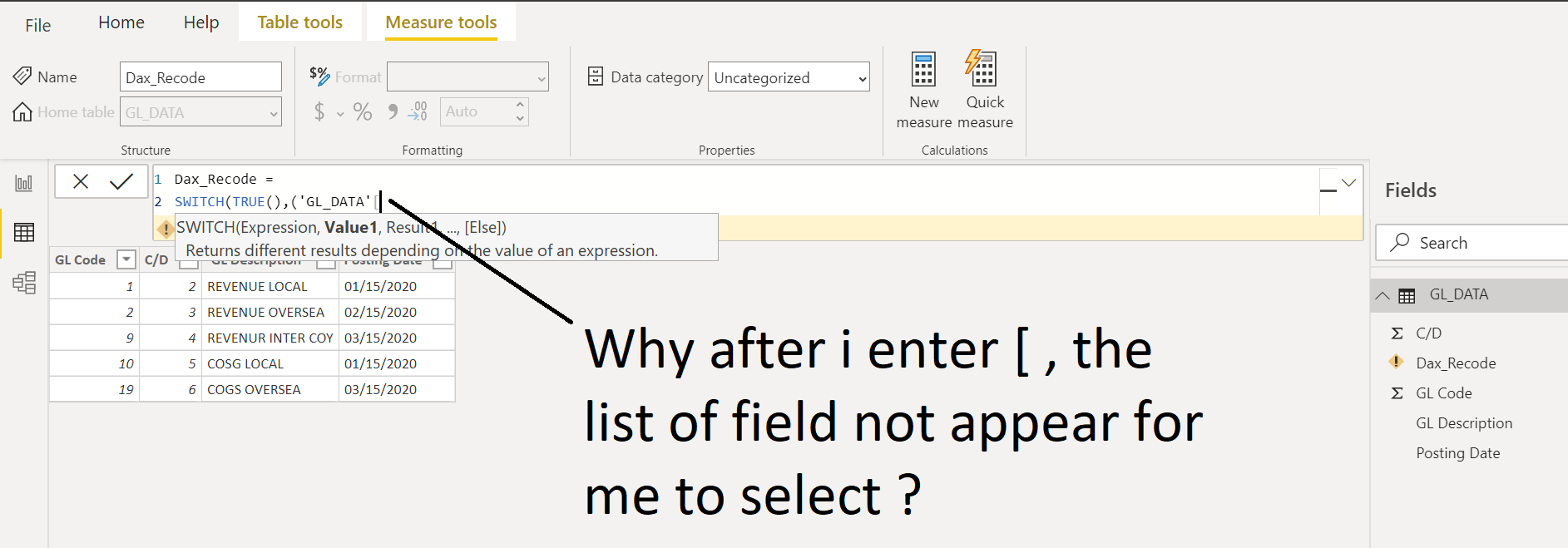Click the C/D column header
The width and height of the screenshot is (1568, 548).
click(156, 259)
